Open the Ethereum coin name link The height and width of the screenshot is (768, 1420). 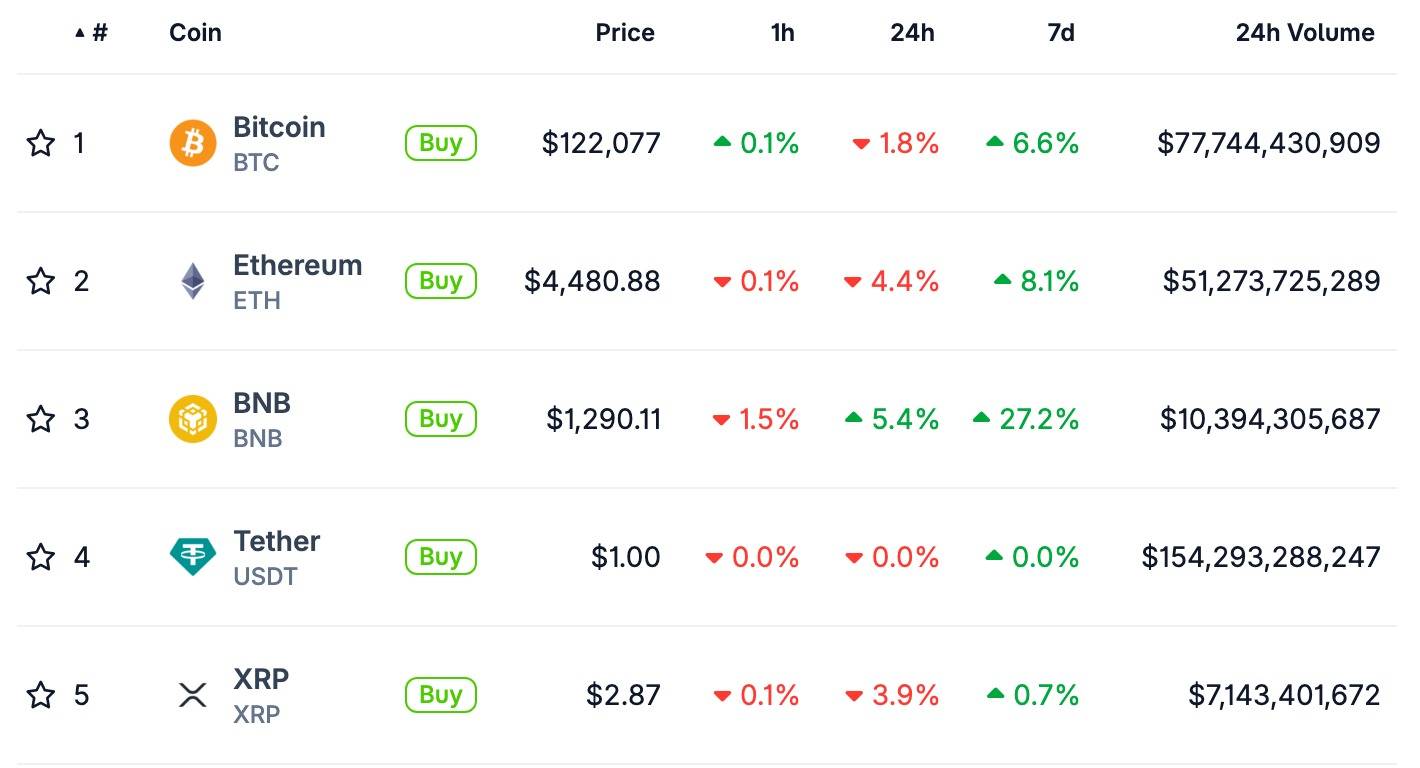(x=297, y=266)
